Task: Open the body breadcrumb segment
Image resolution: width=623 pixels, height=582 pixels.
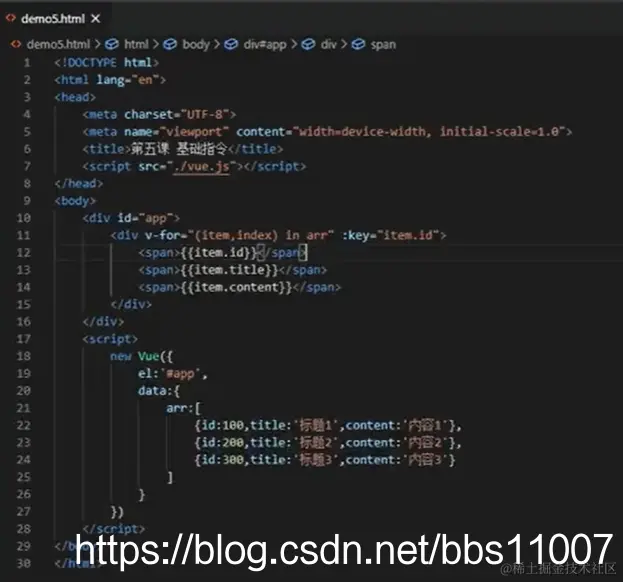Action: click(196, 44)
